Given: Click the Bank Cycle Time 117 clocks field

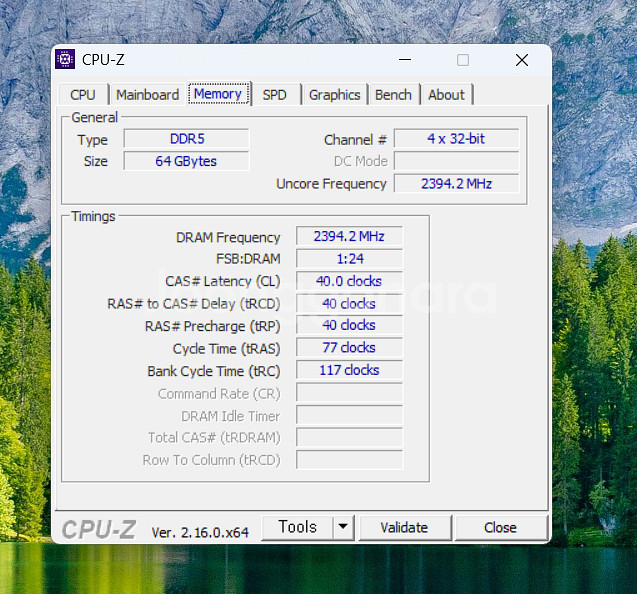Looking at the screenshot, I should [349, 370].
